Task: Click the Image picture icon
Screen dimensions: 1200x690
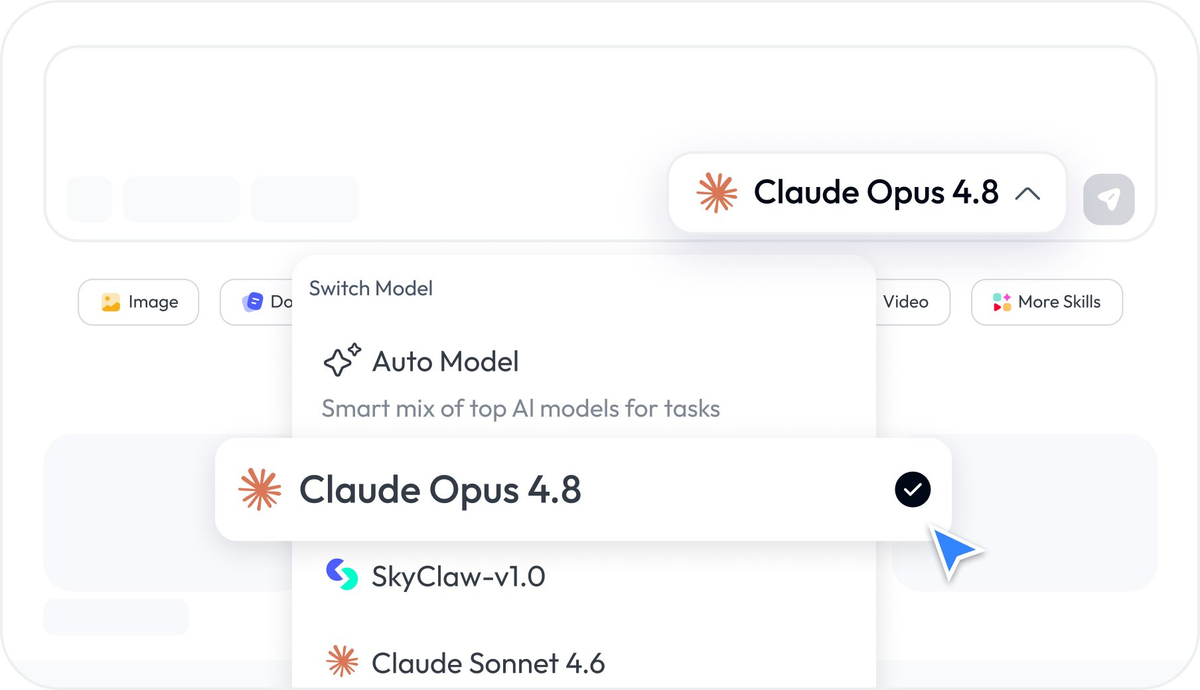Action: point(111,302)
